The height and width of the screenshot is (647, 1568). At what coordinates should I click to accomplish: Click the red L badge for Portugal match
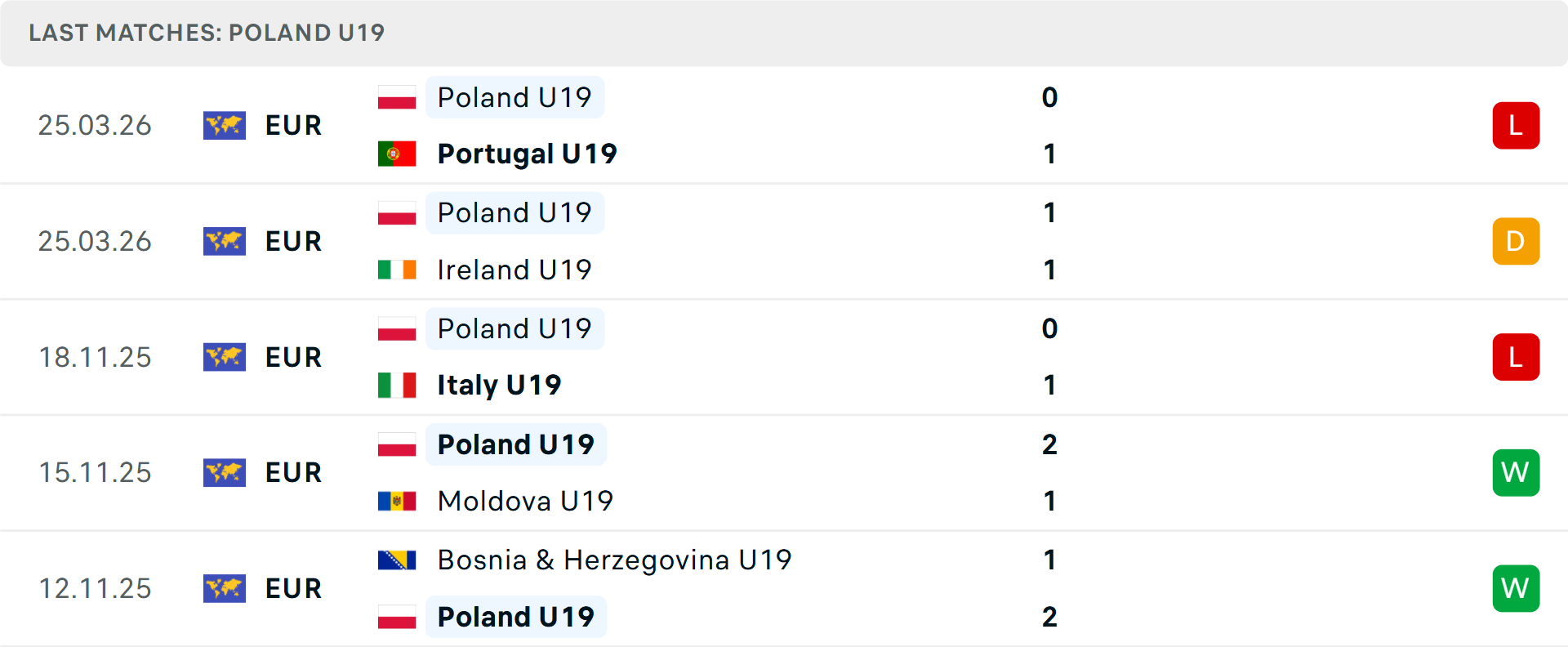pos(1516,126)
